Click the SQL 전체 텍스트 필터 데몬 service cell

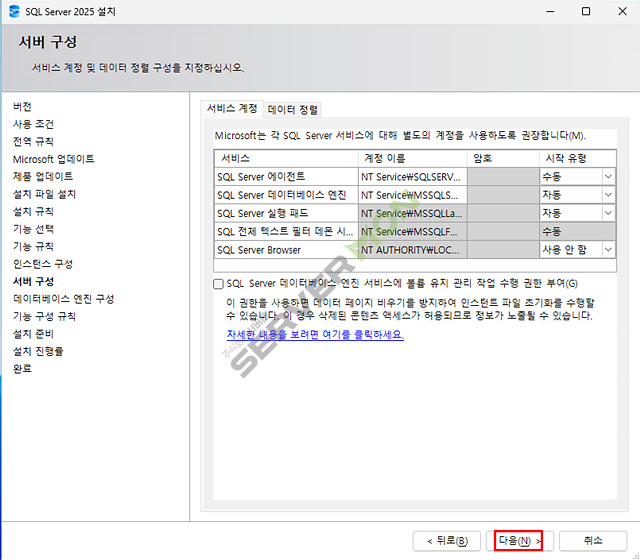click(x=286, y=232)
